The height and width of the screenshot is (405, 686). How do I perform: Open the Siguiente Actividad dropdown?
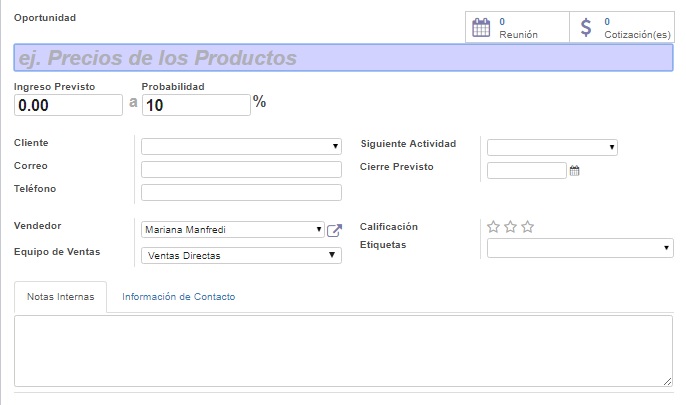pyautogui.click(x=551, y=148)
